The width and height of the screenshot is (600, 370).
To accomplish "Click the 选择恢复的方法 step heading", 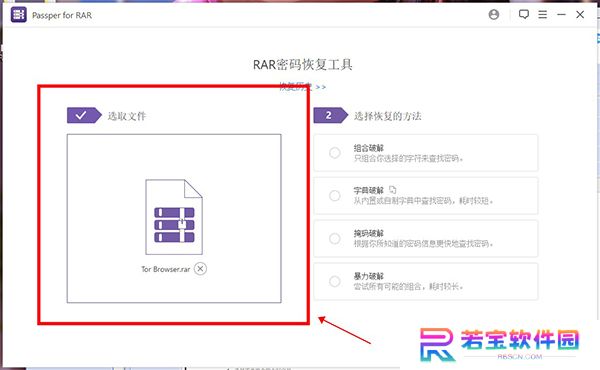I will (387, 116).
